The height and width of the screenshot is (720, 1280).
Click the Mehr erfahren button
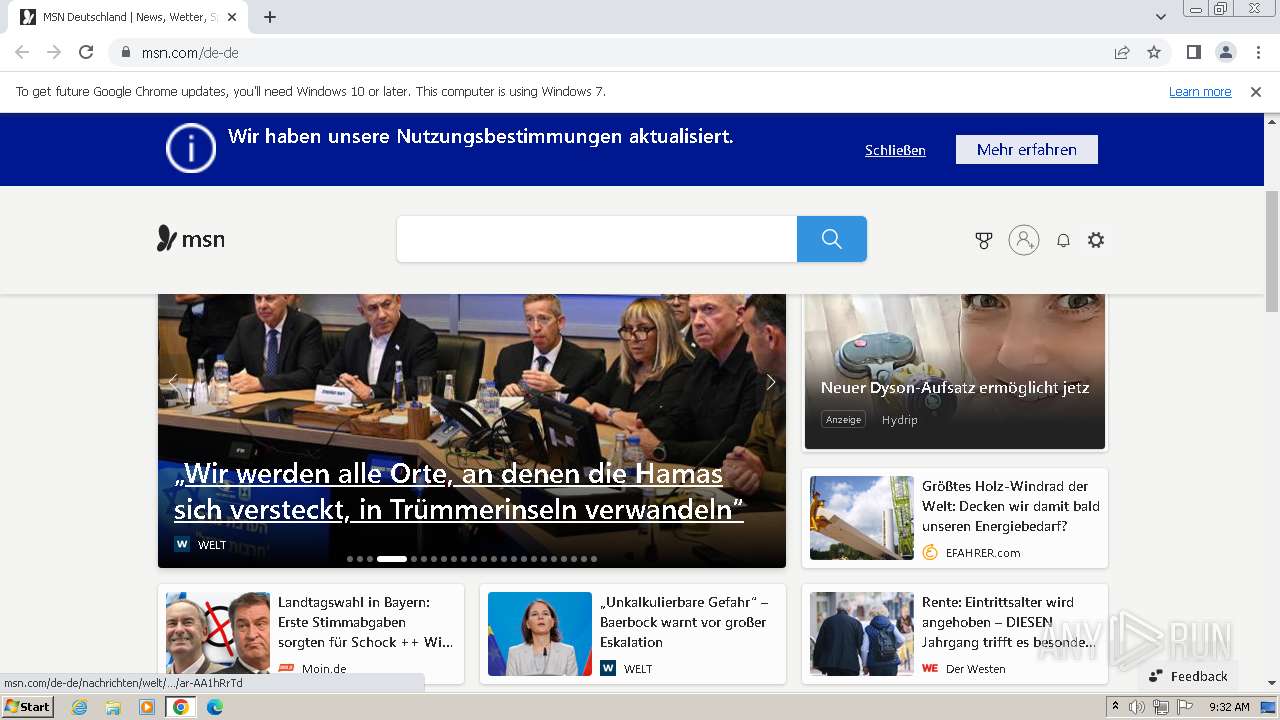pos(1027,149)
